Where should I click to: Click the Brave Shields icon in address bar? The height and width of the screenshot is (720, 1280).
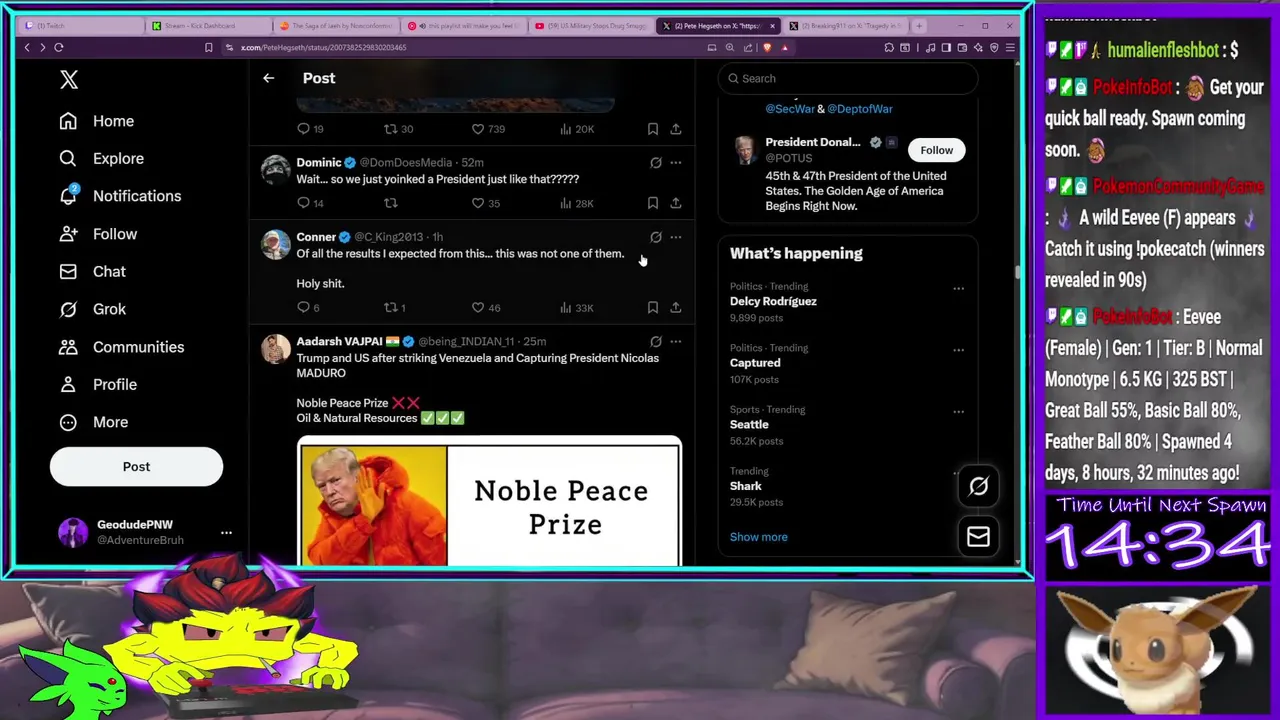(767, 47)
